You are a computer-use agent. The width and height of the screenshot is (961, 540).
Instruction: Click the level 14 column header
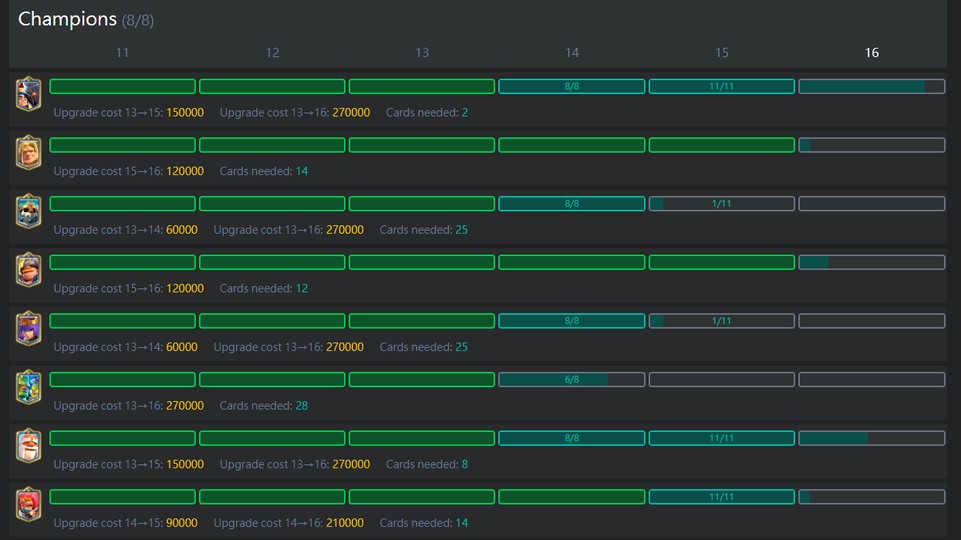tap(571, 53)
